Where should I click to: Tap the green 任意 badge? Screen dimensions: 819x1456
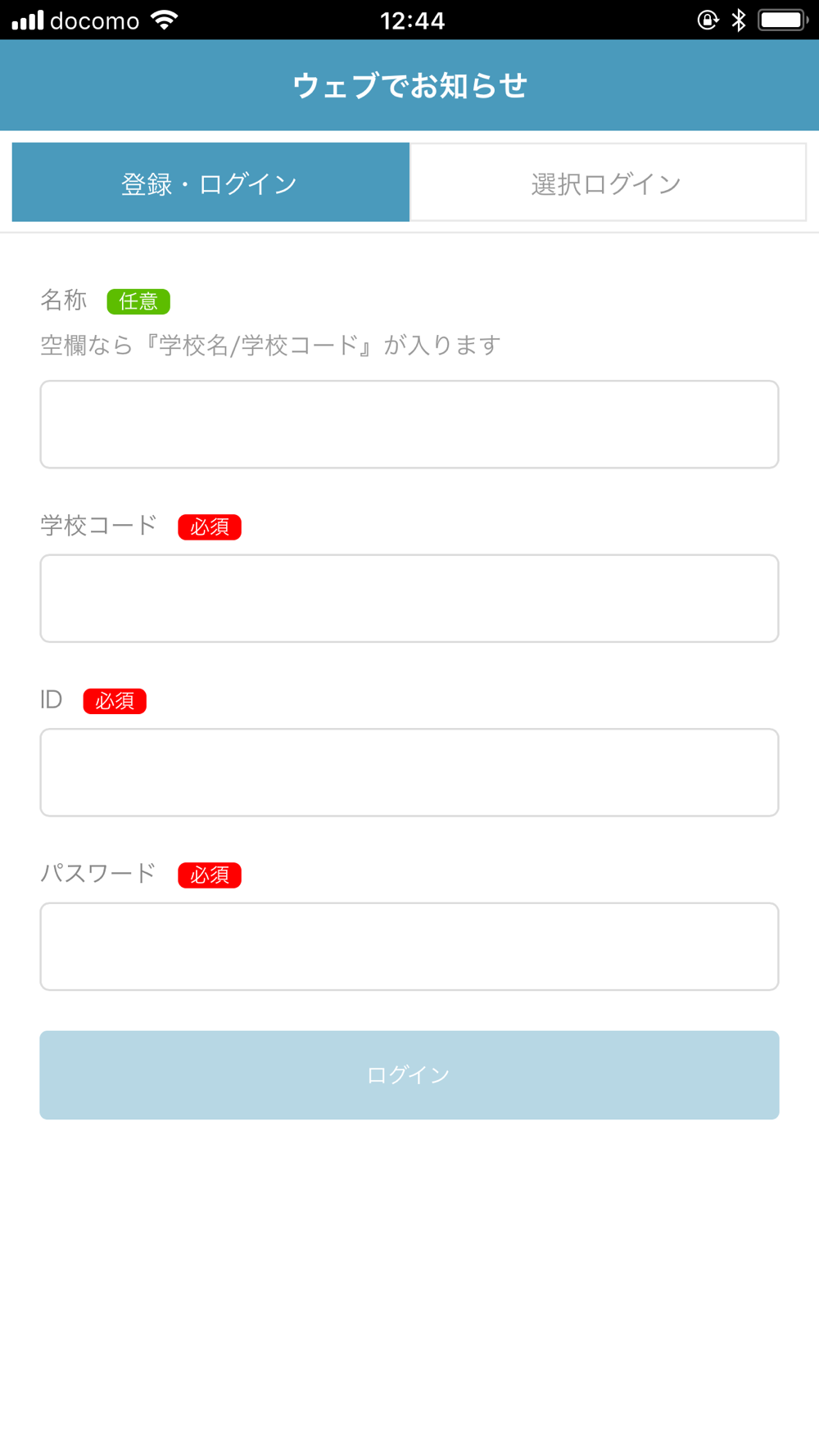(x=138, y=301)
